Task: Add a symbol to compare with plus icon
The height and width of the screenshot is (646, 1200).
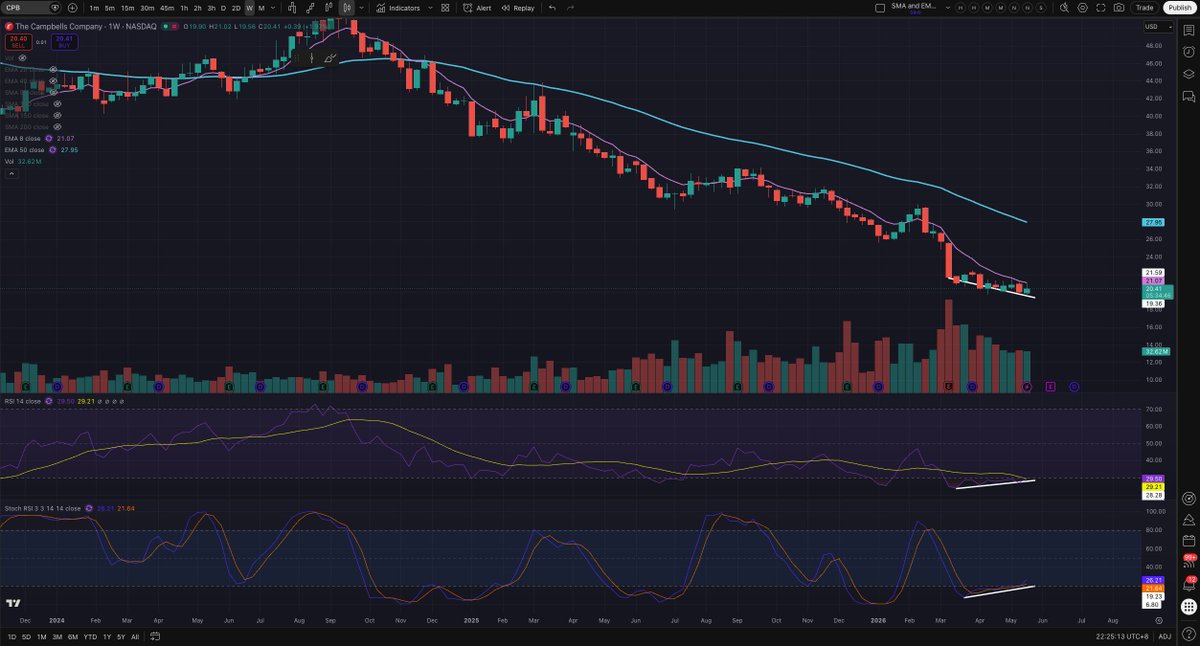Action: 72,7
